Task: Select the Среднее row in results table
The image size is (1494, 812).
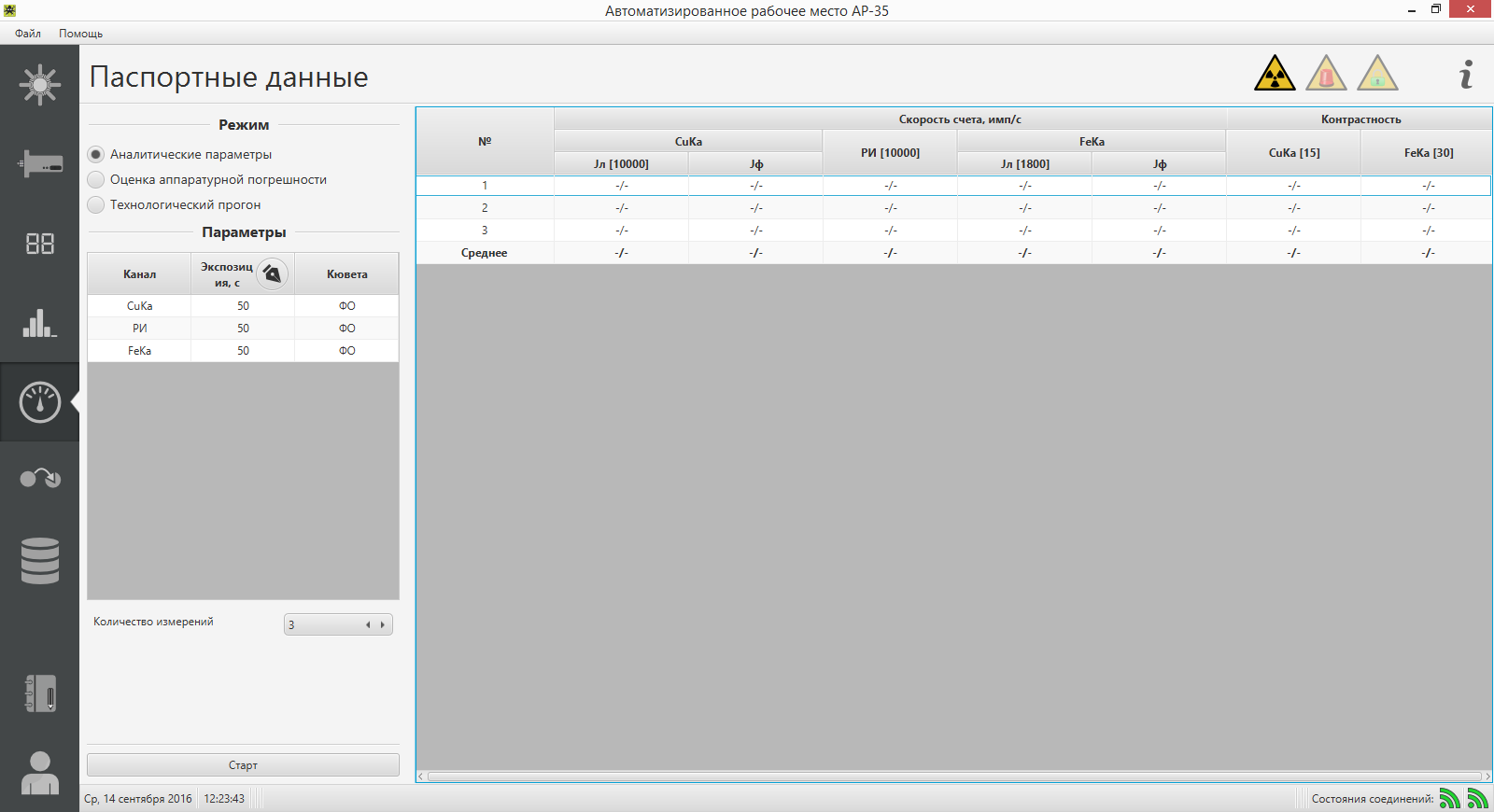Action: (485, 253)
